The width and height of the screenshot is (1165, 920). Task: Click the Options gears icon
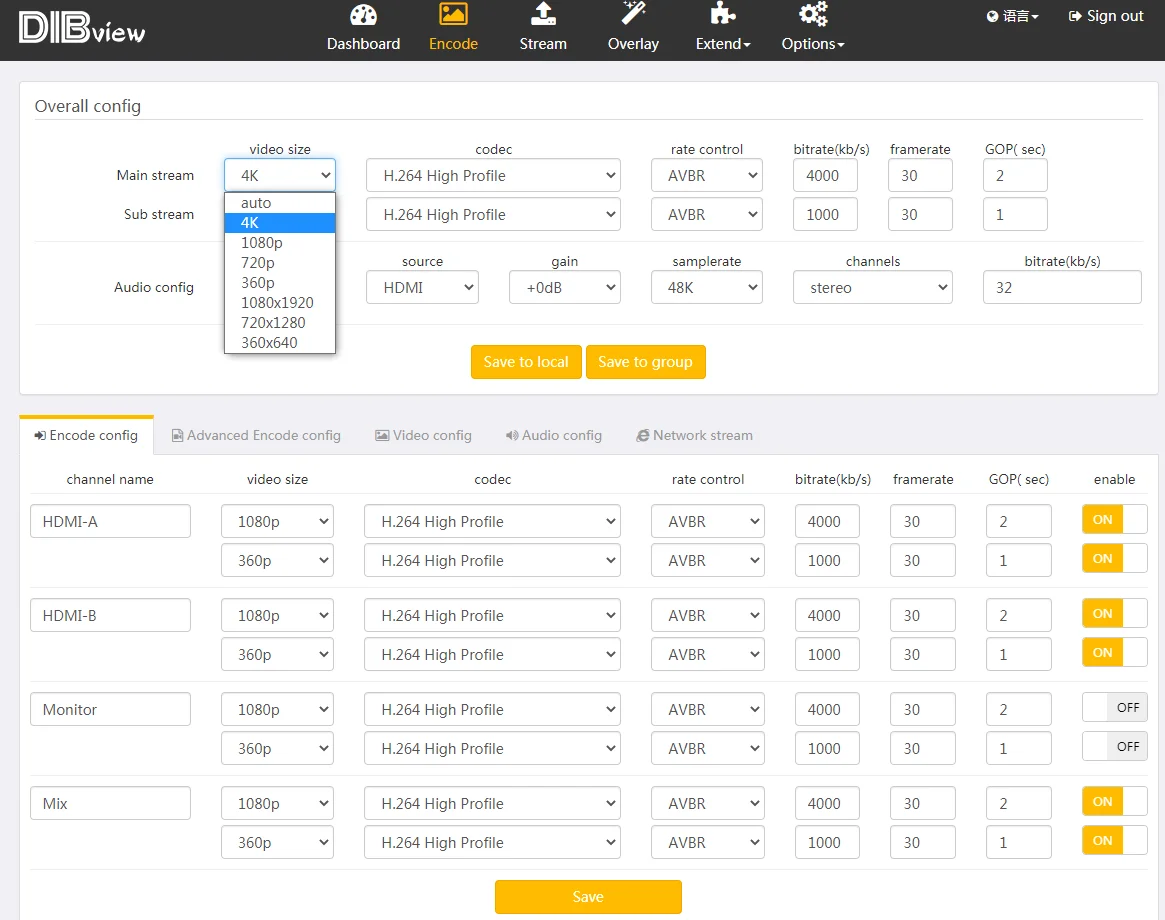click(x=812, y=14)
